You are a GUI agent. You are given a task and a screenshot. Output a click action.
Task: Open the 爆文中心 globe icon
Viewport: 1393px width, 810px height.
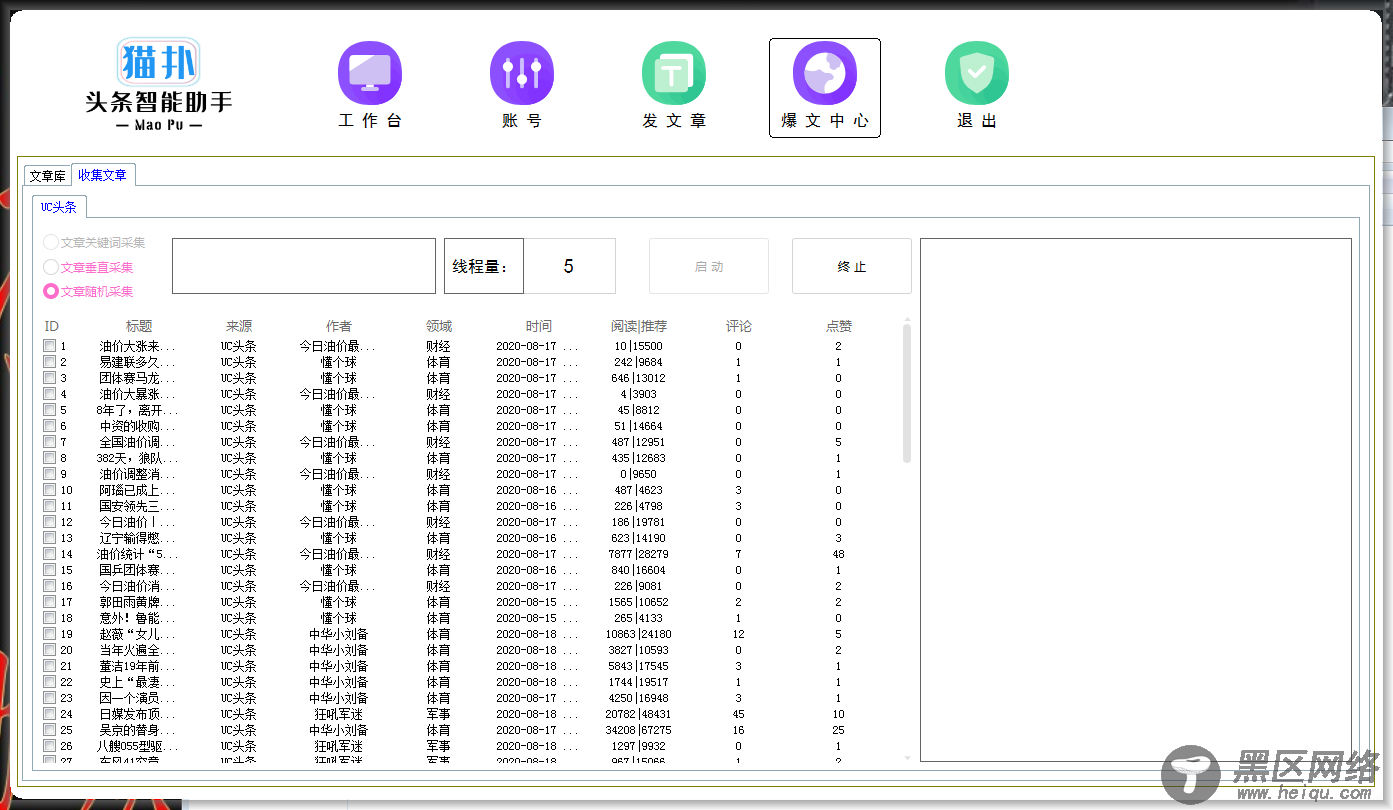pyautogui.click(x=825, y=88)
